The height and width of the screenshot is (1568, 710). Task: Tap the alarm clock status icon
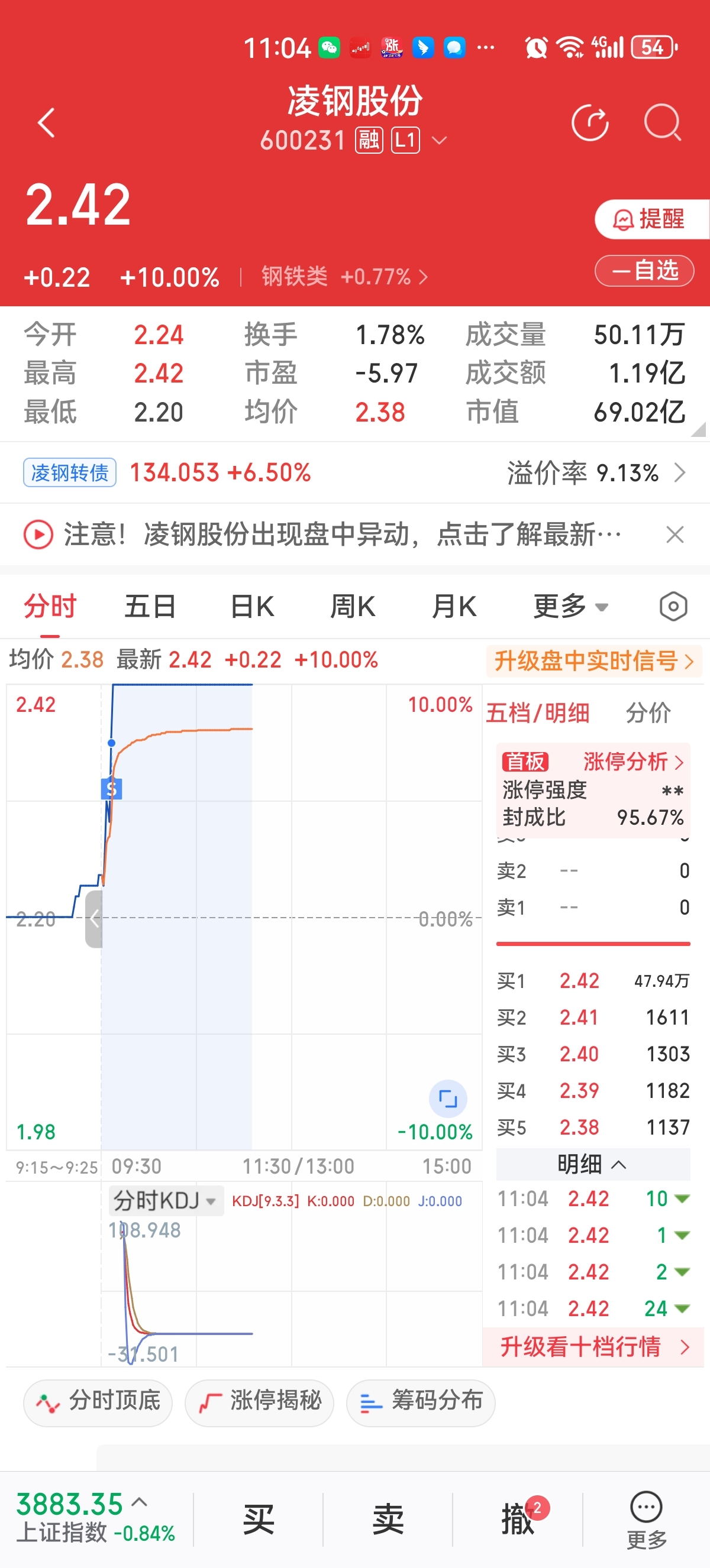[x=536, y=47]
